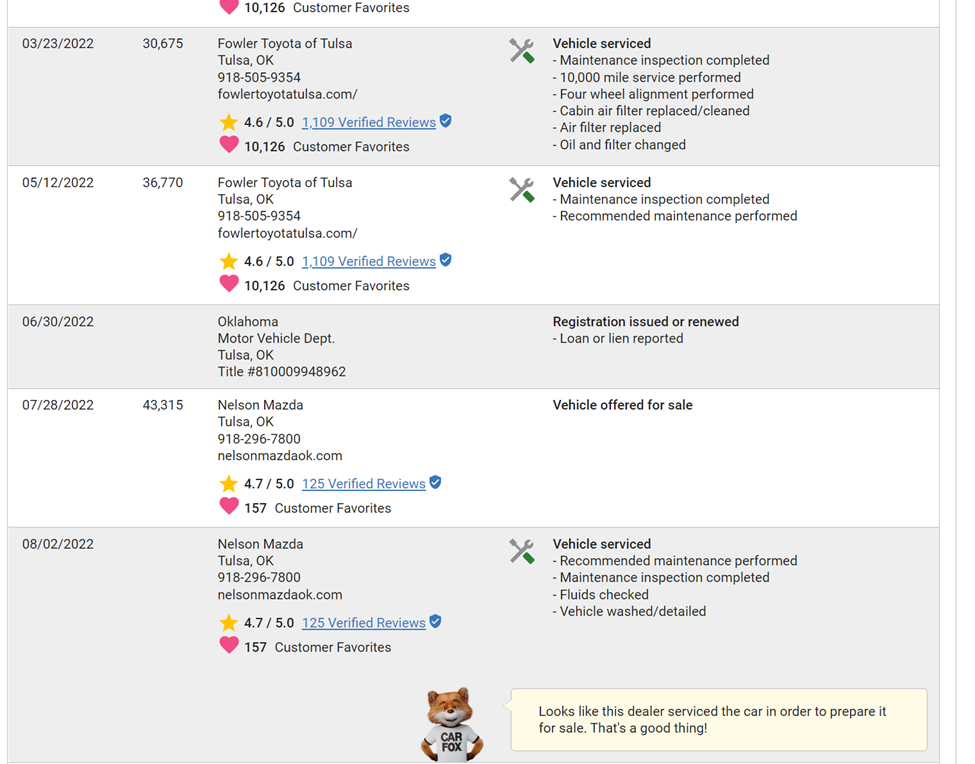Click the verified shield badge in 03/23/2022 row
975x764 pixels.
click(x=446, y=121)
